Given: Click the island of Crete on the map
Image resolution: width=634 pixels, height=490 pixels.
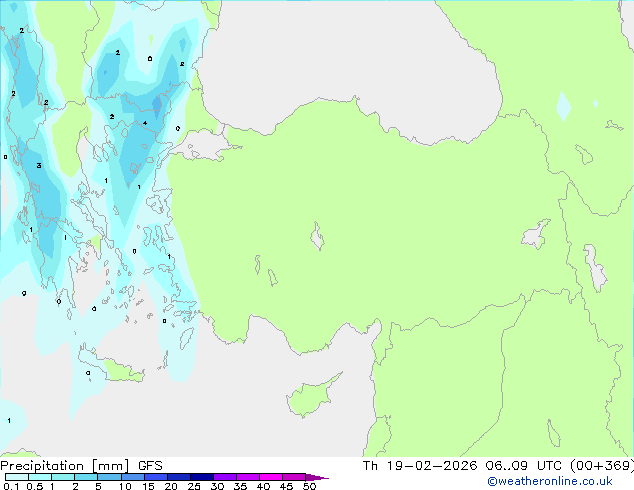Looking at the screenshot, I should (x=112, y=365).
